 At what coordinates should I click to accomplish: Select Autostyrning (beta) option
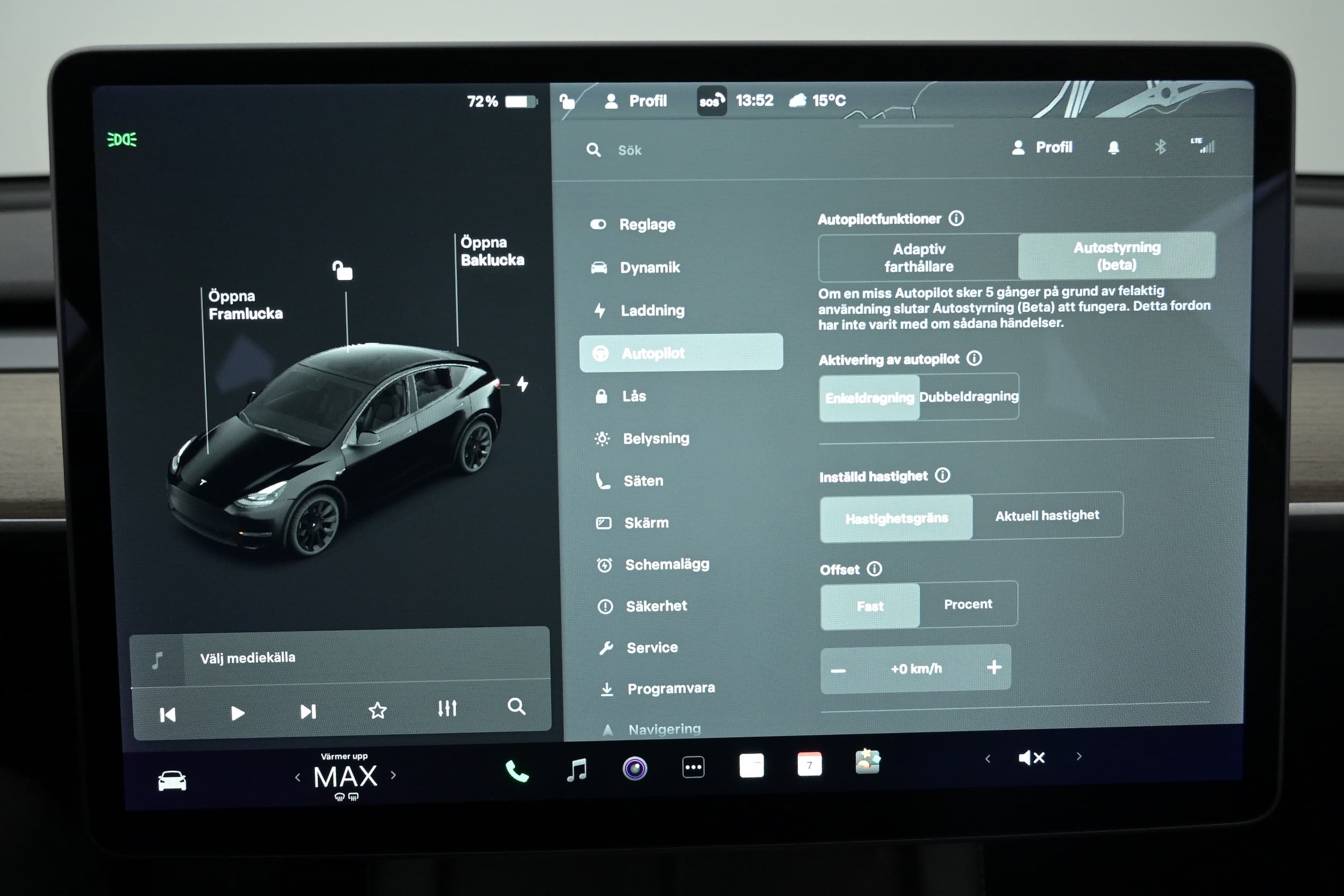(1117, 255)
